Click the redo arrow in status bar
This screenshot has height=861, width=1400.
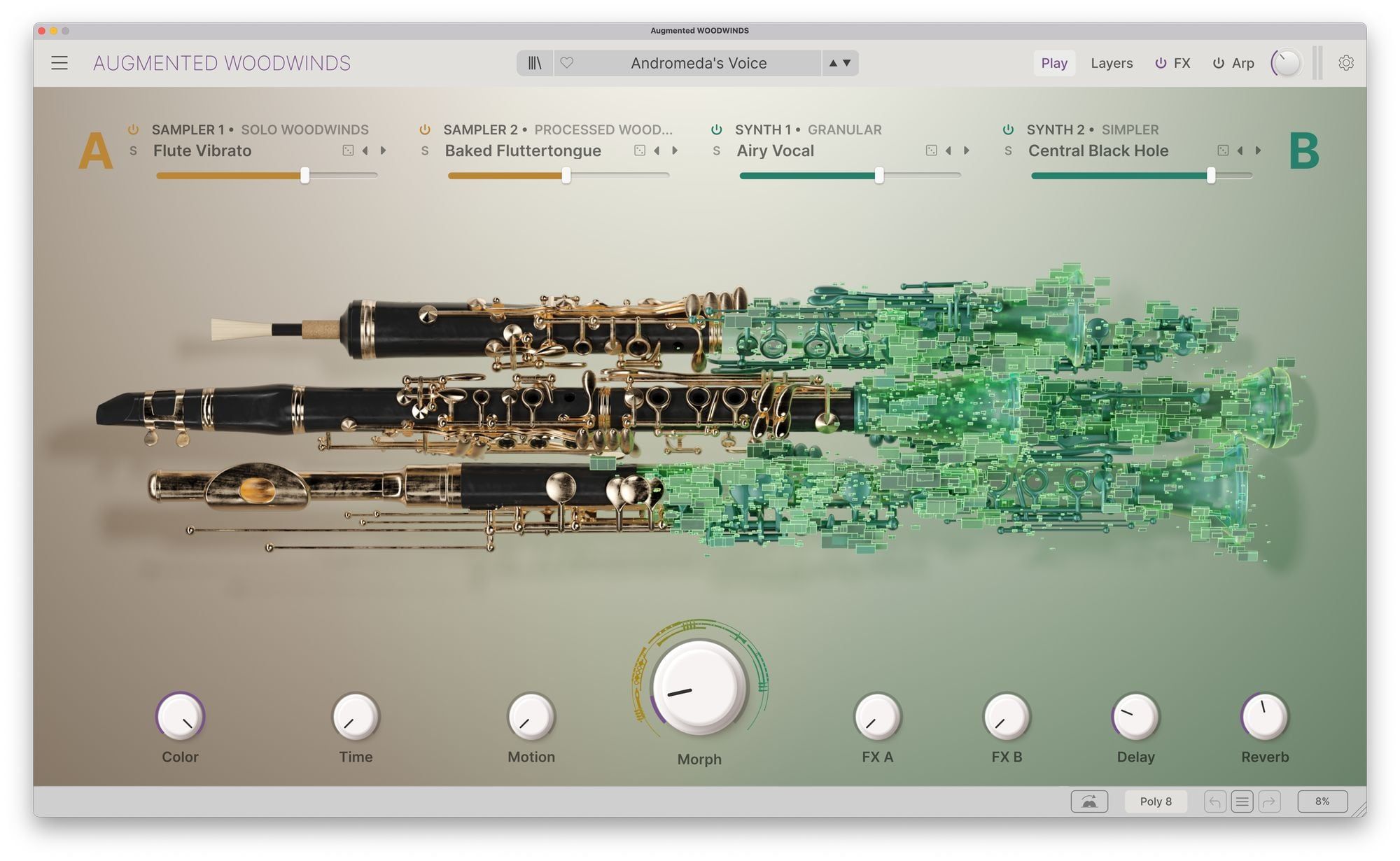(x=1268, y=801)
